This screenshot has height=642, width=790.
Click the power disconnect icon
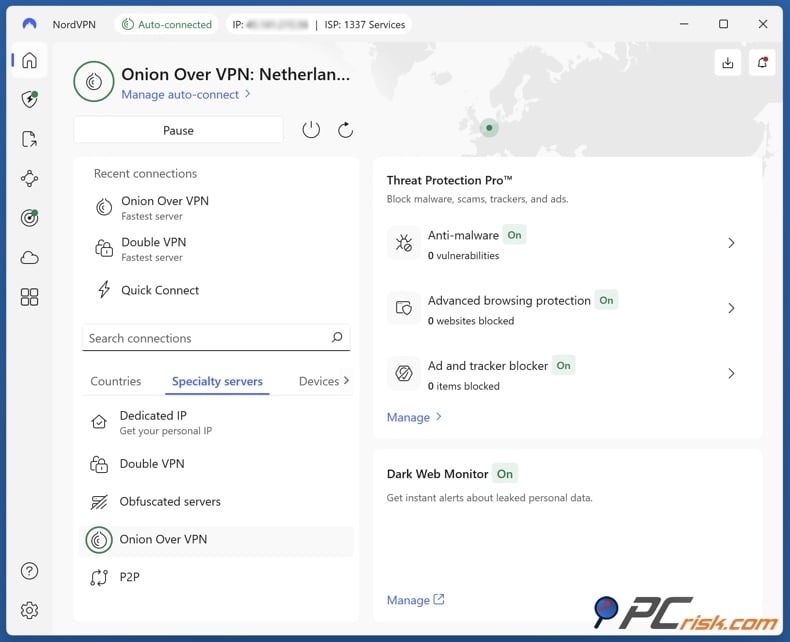311,130
